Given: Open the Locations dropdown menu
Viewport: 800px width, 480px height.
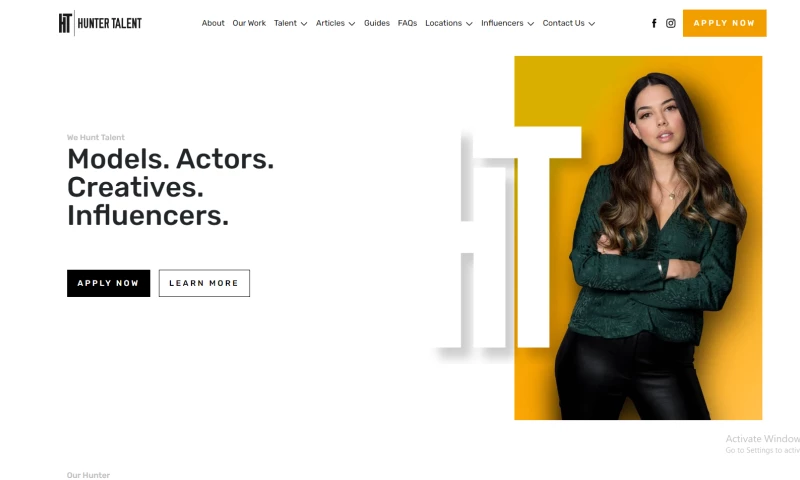Looking at the screenshot, I should (x=449, y=23).
